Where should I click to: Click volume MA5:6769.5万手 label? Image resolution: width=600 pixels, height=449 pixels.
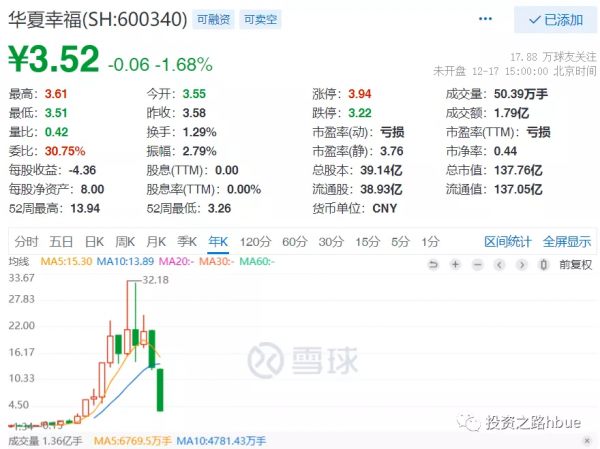[132, 441]
